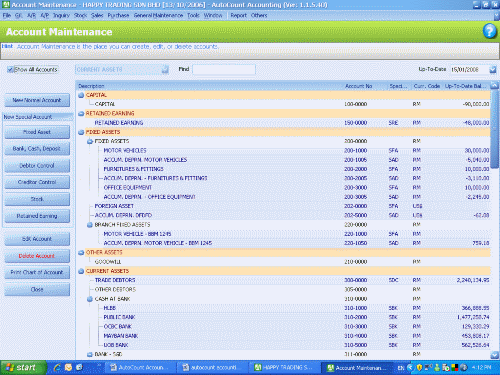Select the TRADE DEBTORS account row
This screenshot has height=375, width=500.
point(283,280)
